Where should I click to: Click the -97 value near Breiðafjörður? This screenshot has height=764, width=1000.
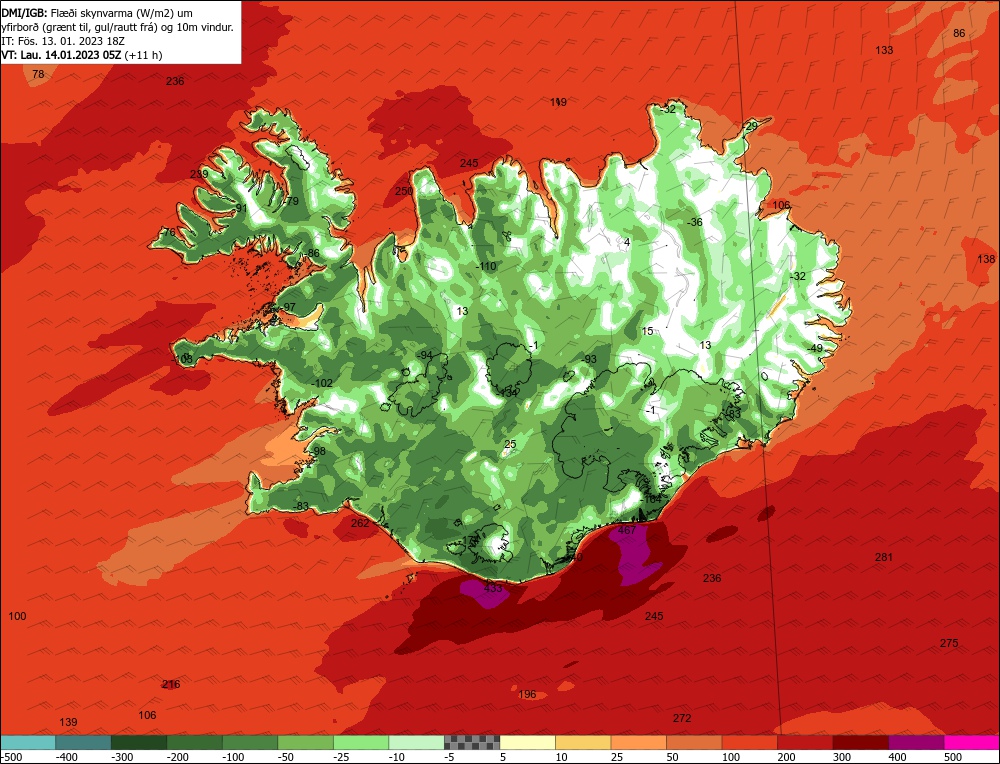(x=288, y=307)
